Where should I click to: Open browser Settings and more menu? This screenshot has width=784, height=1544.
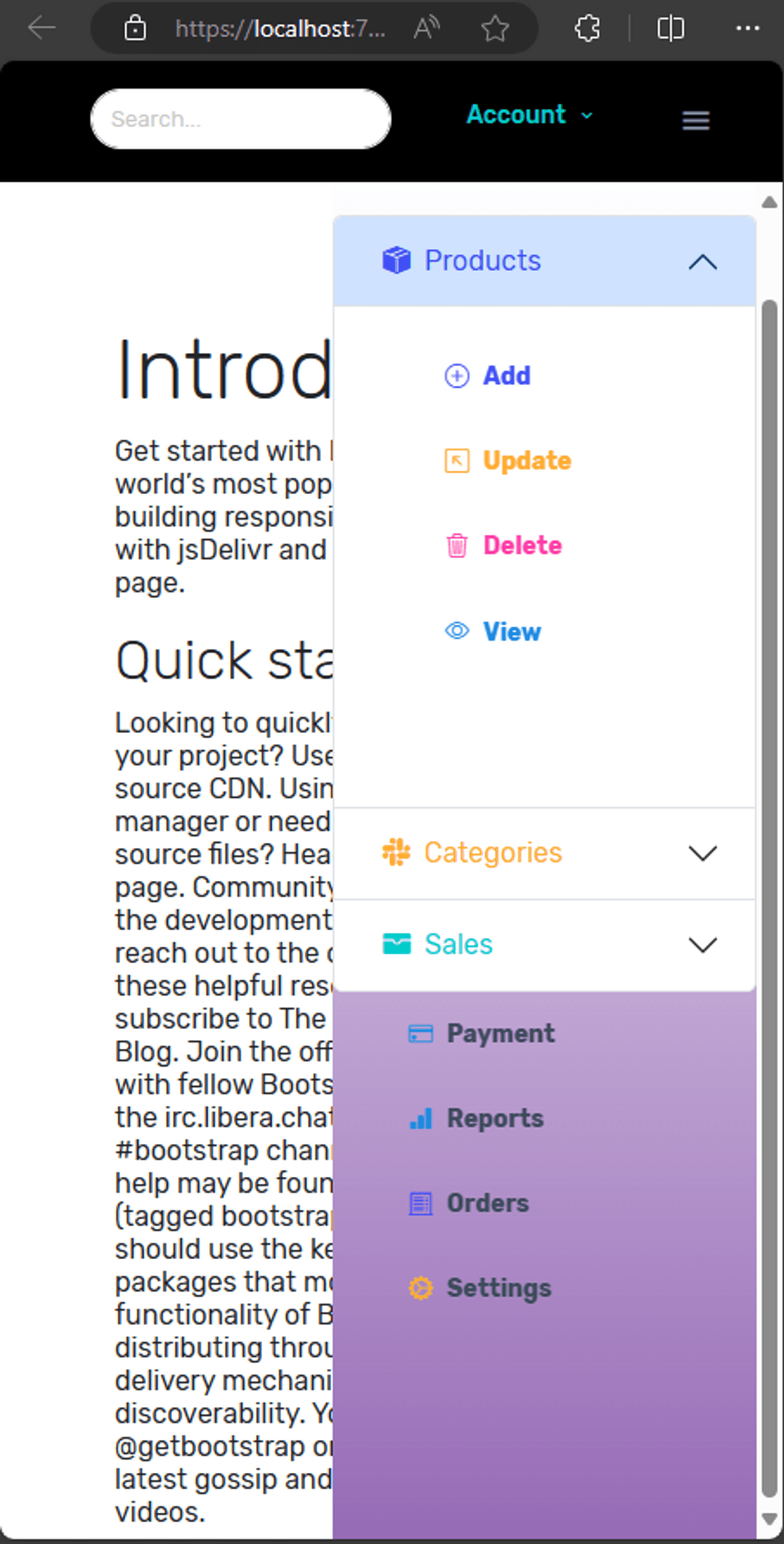coord(747,29)
